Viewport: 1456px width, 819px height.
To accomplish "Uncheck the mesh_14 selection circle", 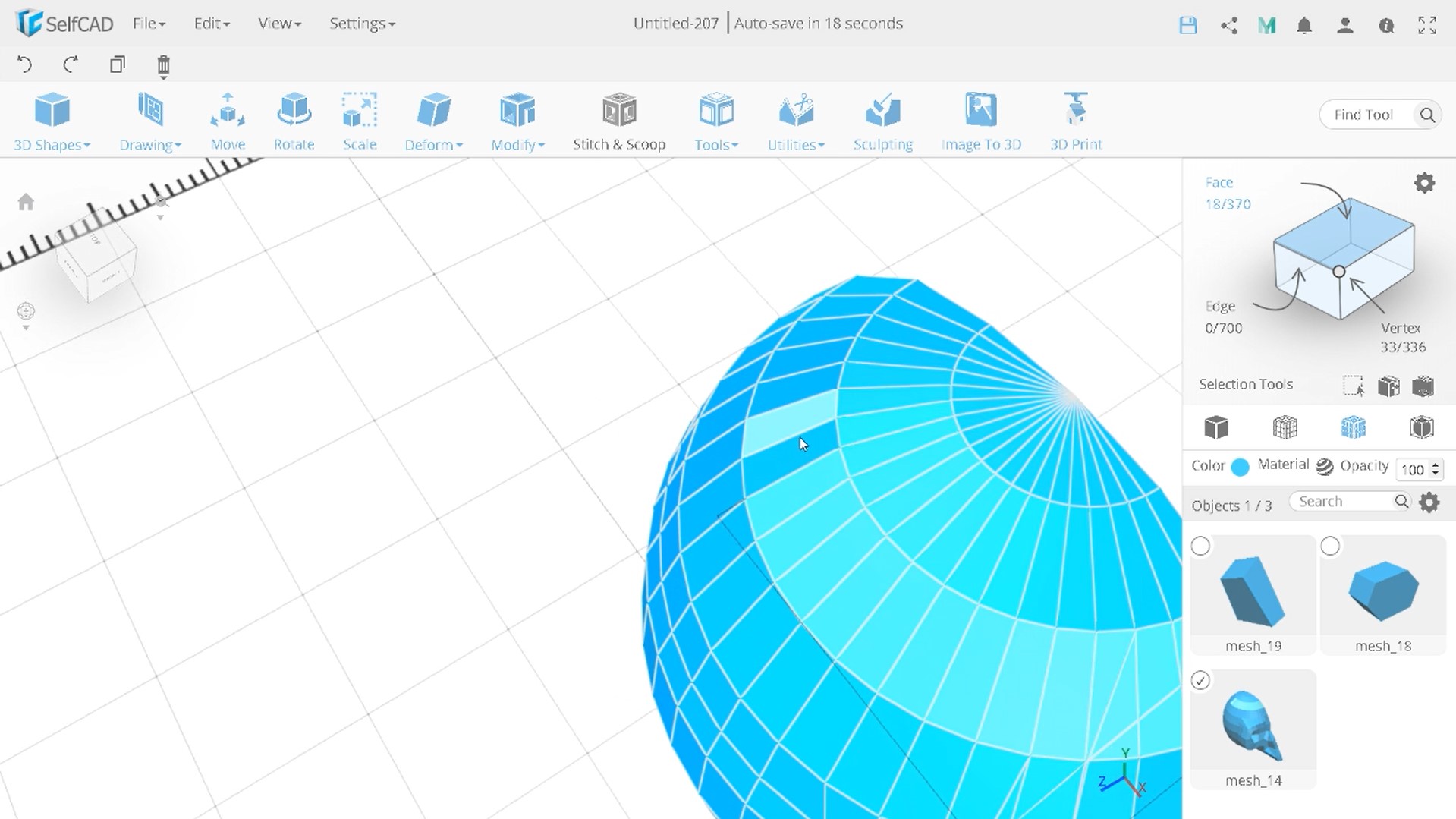I will [1200, 680].
